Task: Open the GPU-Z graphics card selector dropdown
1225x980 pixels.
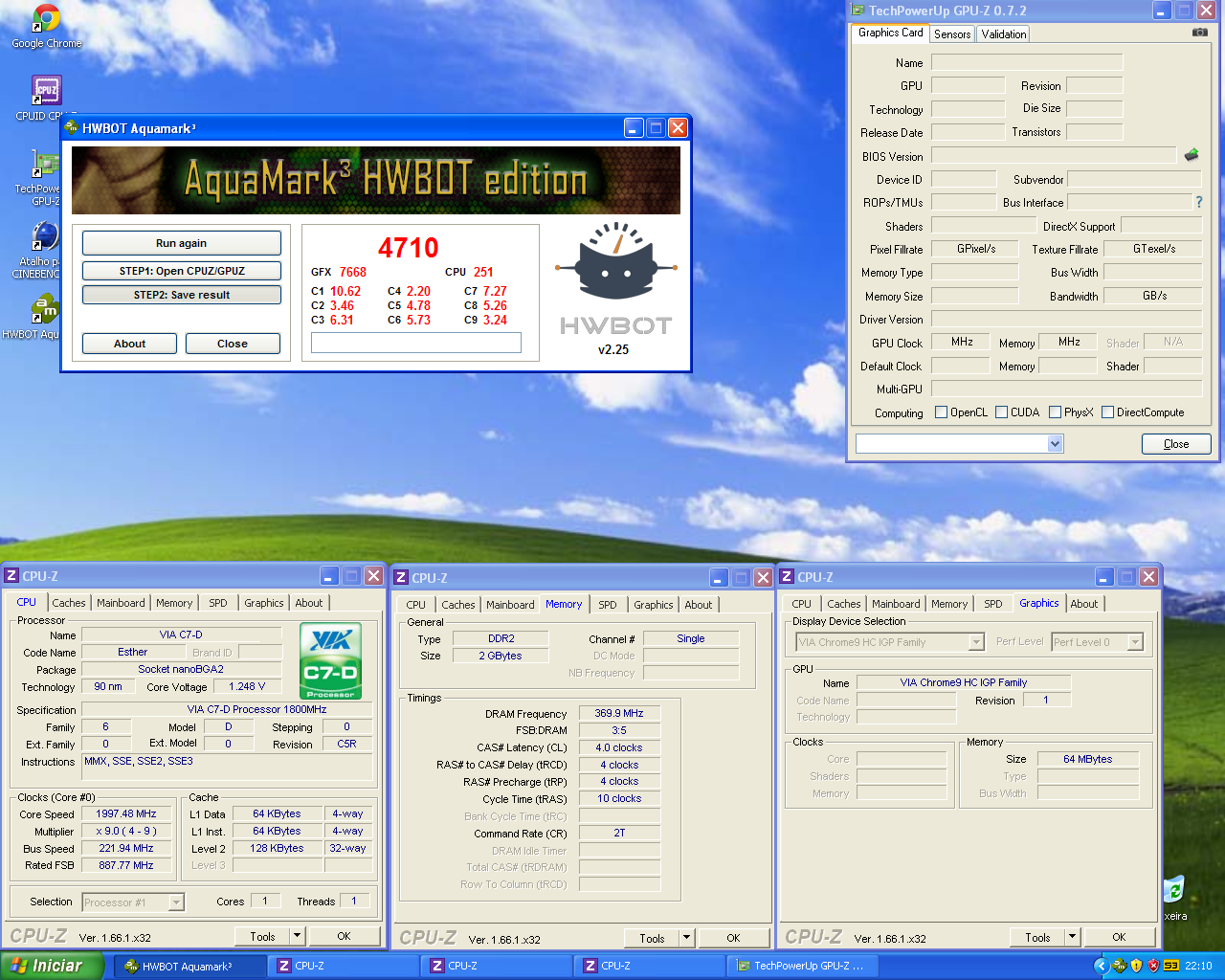Action: coord(1055,443)
